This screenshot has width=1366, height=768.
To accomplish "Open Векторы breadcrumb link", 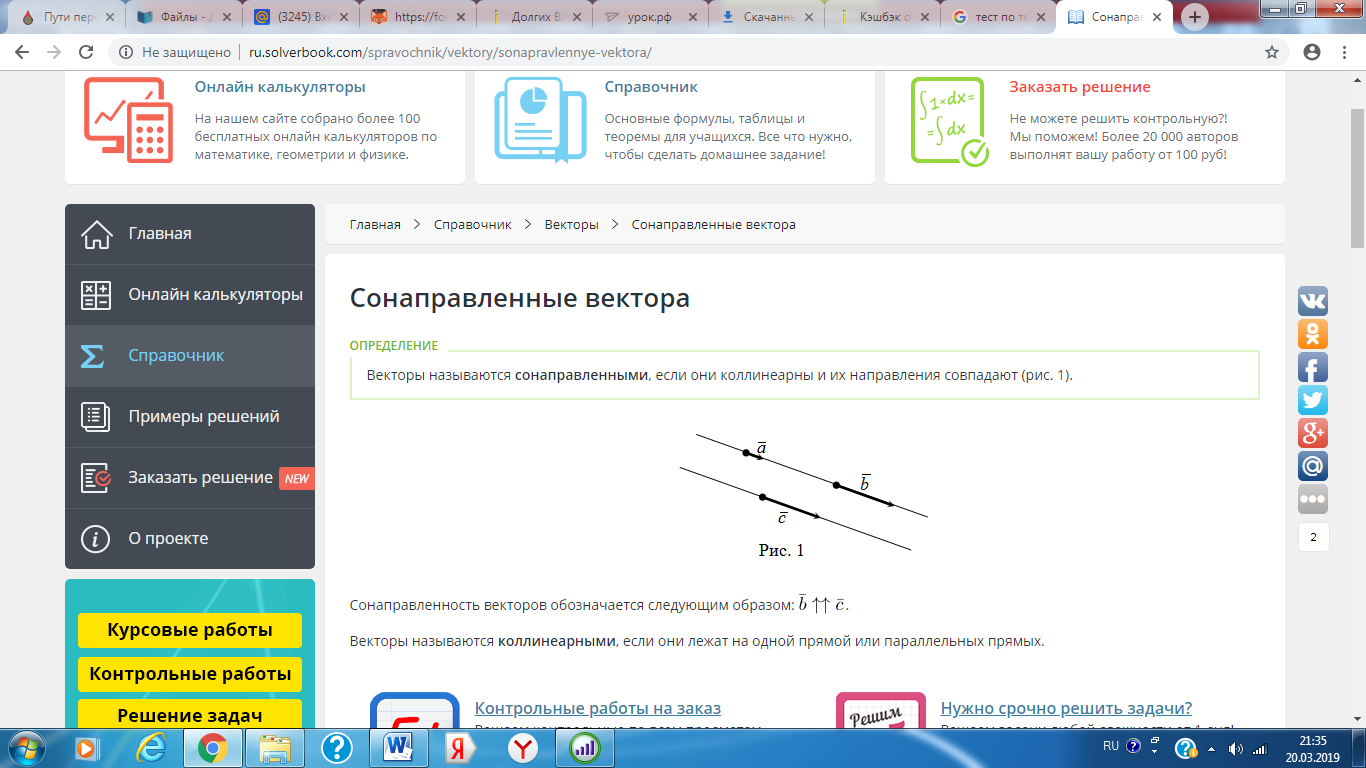I will pos(571,225).
